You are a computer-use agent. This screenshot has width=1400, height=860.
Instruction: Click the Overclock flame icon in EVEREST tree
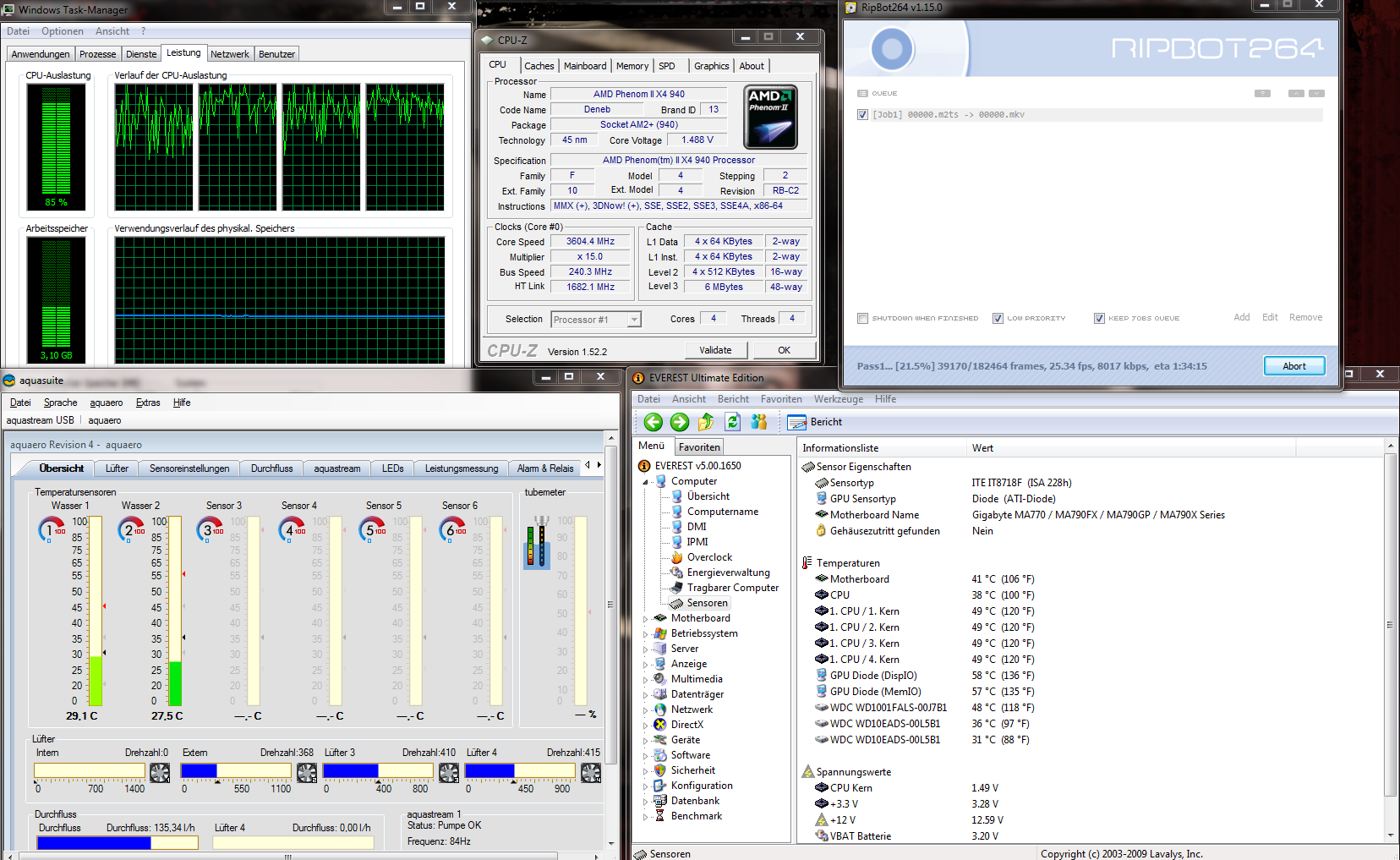pos(677,557)
